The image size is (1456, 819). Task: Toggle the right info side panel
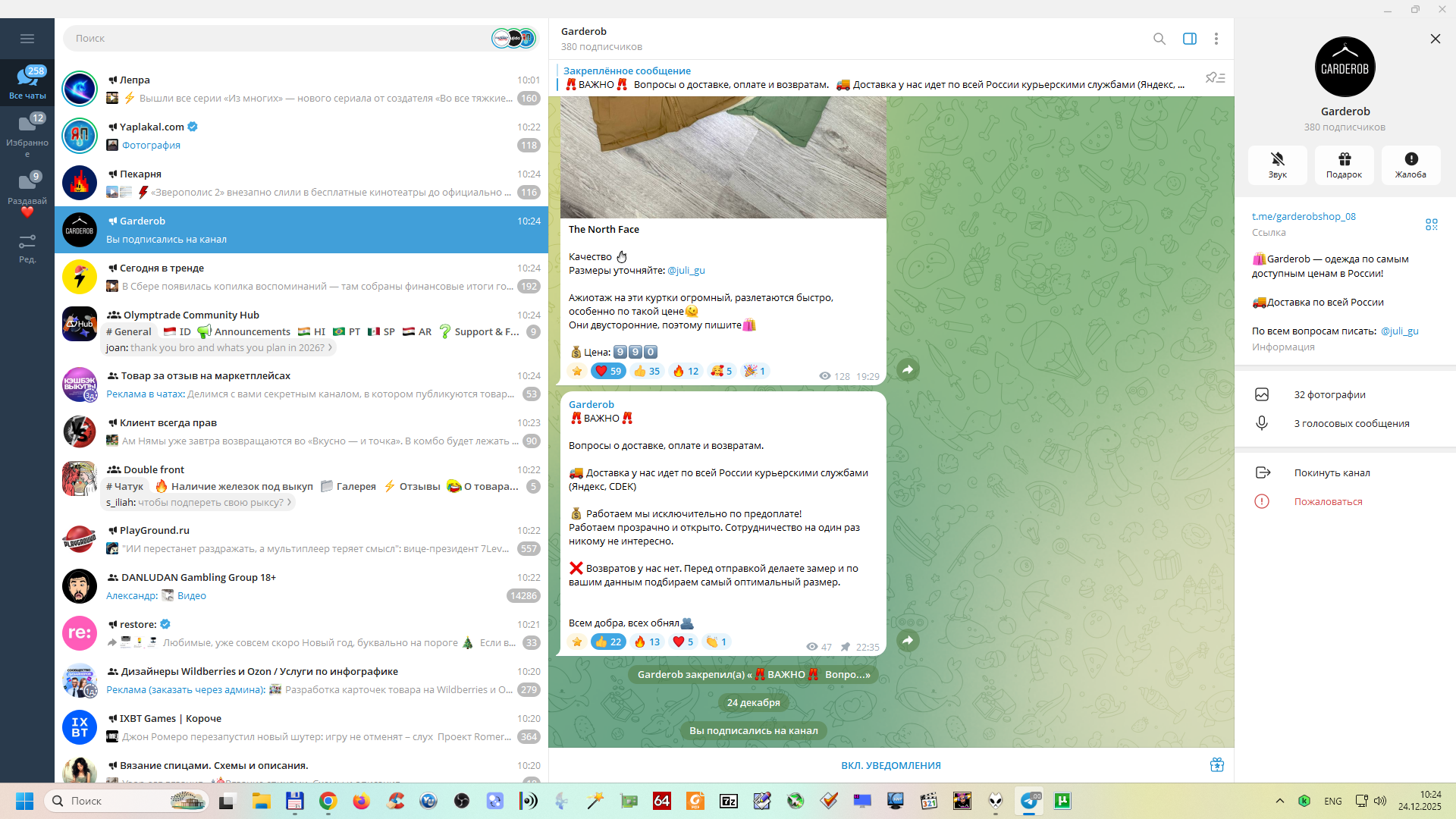(x=1189, y=39)
